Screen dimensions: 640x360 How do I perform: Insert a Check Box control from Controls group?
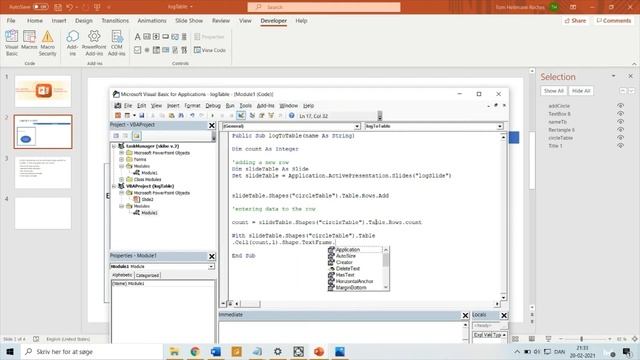point(138,50)
